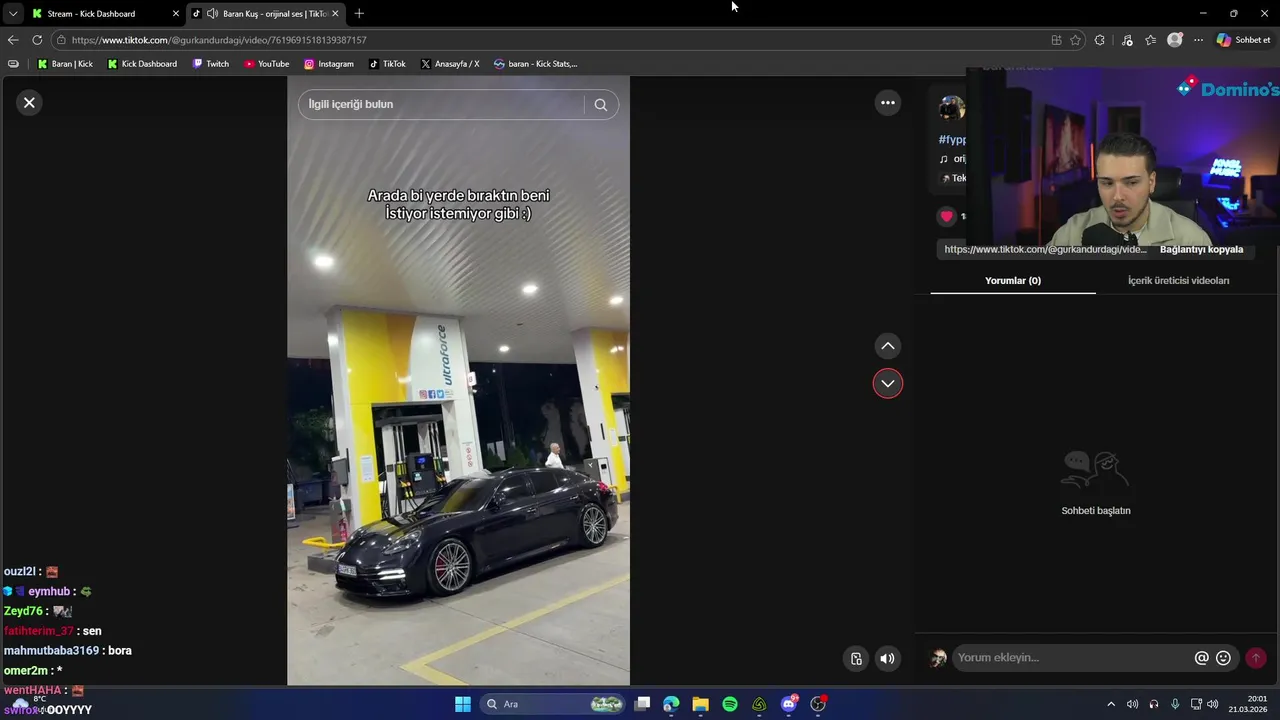Click the #fyp hashtag link

click(x=952, y=140)
